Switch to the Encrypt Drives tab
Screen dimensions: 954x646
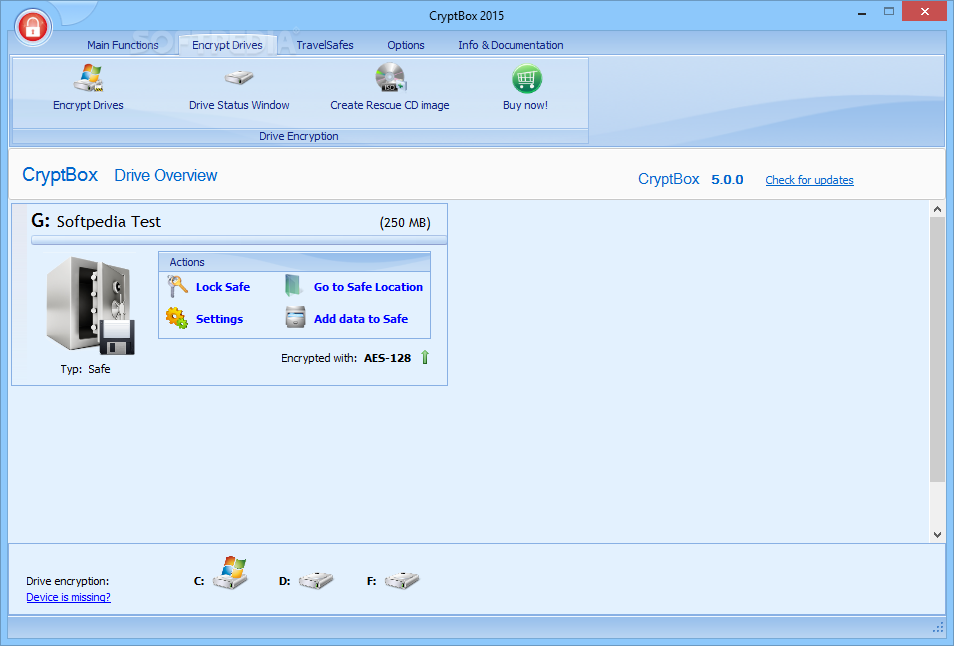(x=228, y=45)
